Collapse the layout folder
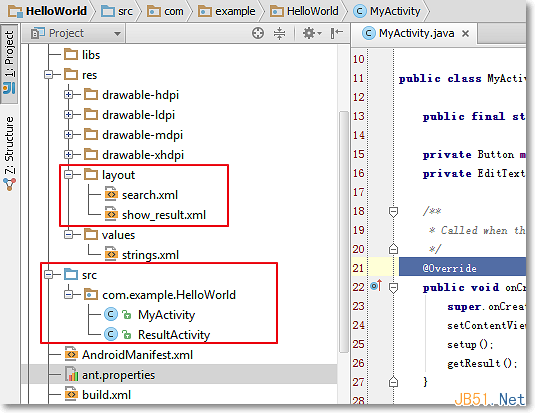The width and height of the screenshot is (535, 413). tap(69, 175)
